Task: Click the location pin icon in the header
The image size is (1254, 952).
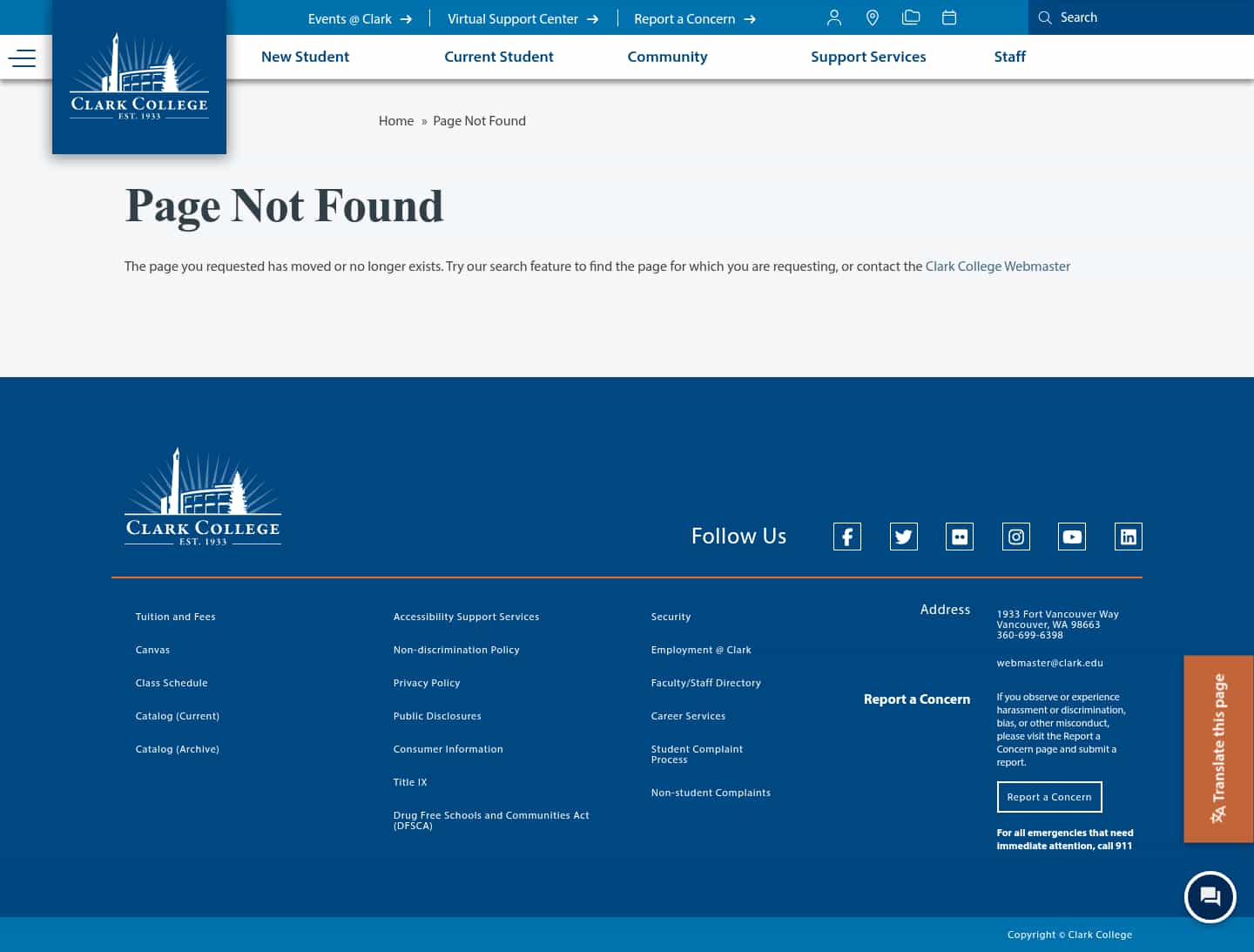Action: [x=873, y=17]
